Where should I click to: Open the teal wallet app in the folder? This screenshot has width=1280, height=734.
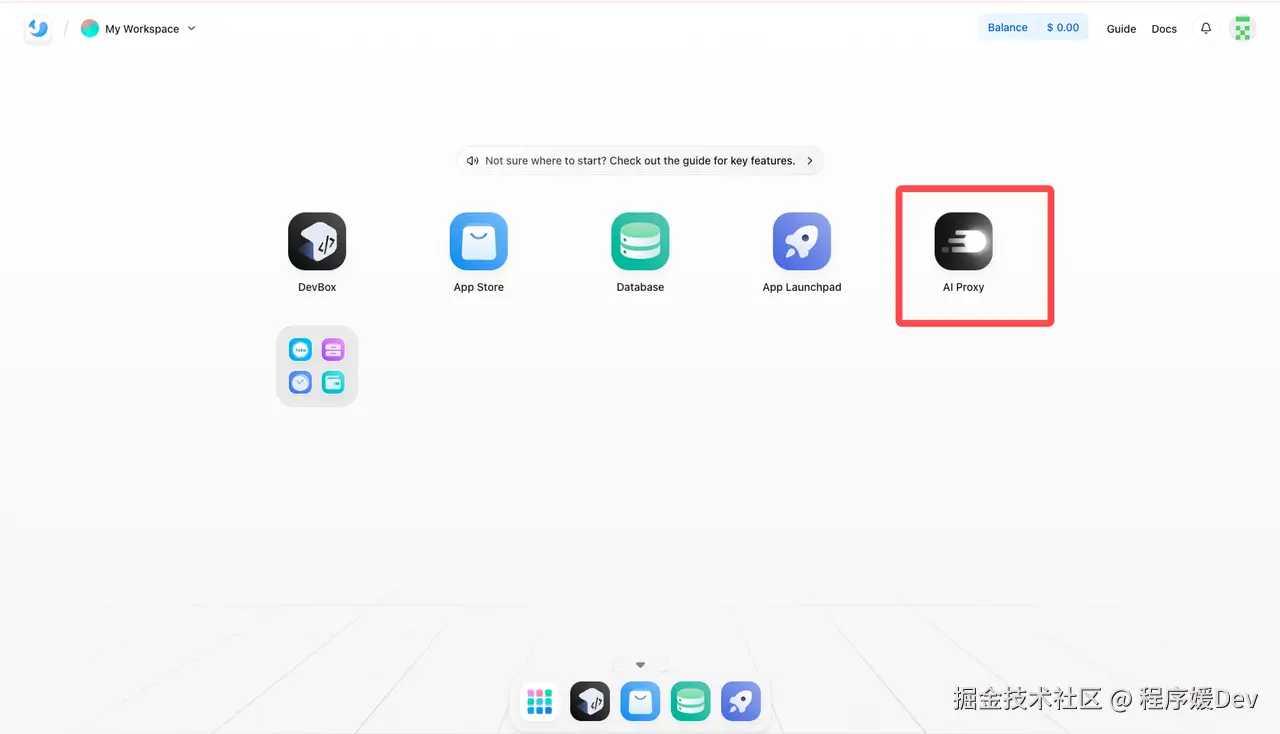click(x=333, y=382)
